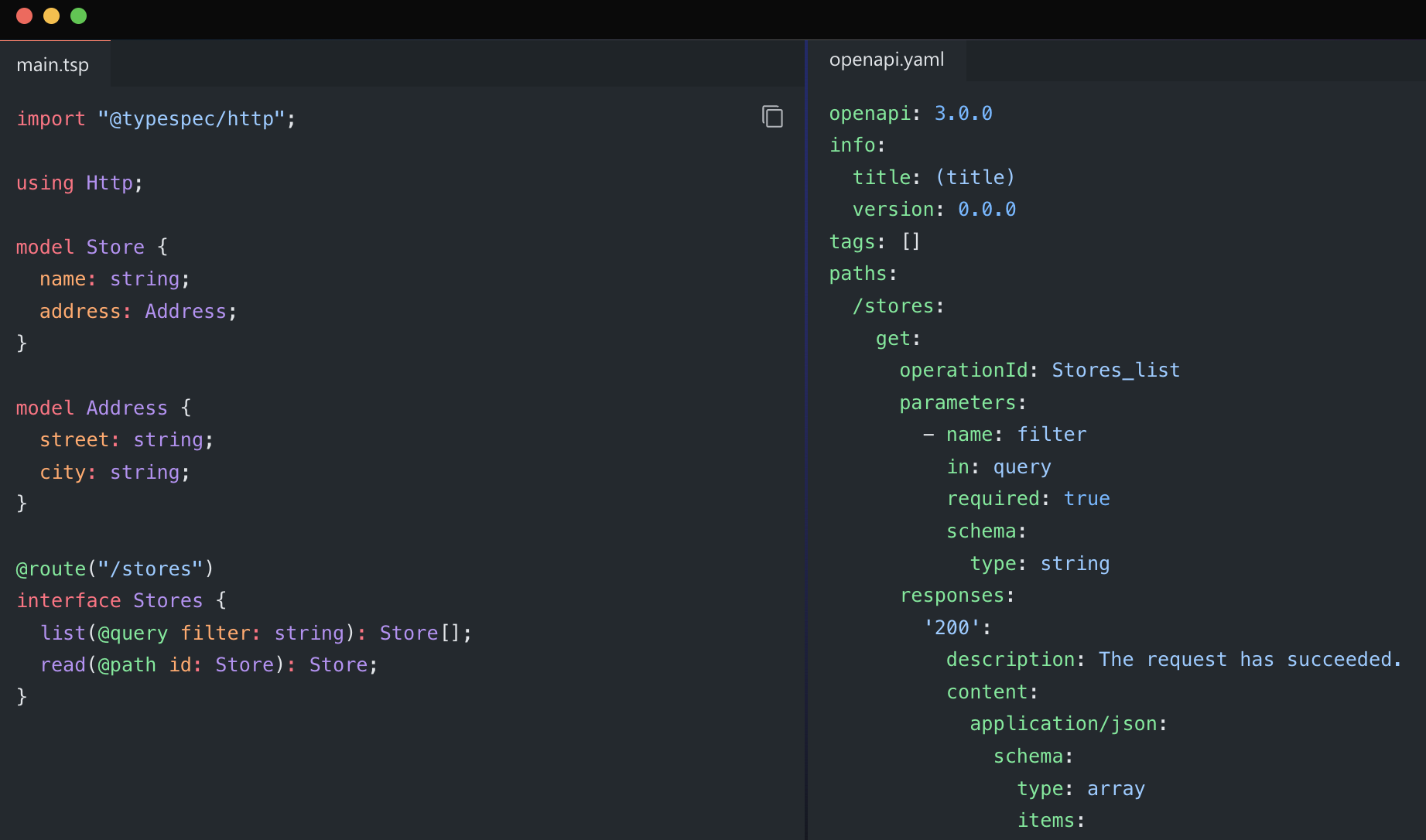Screen dimensions: 1426x840
Task: Click the application/json content type key
Action: click(1063, 724)
